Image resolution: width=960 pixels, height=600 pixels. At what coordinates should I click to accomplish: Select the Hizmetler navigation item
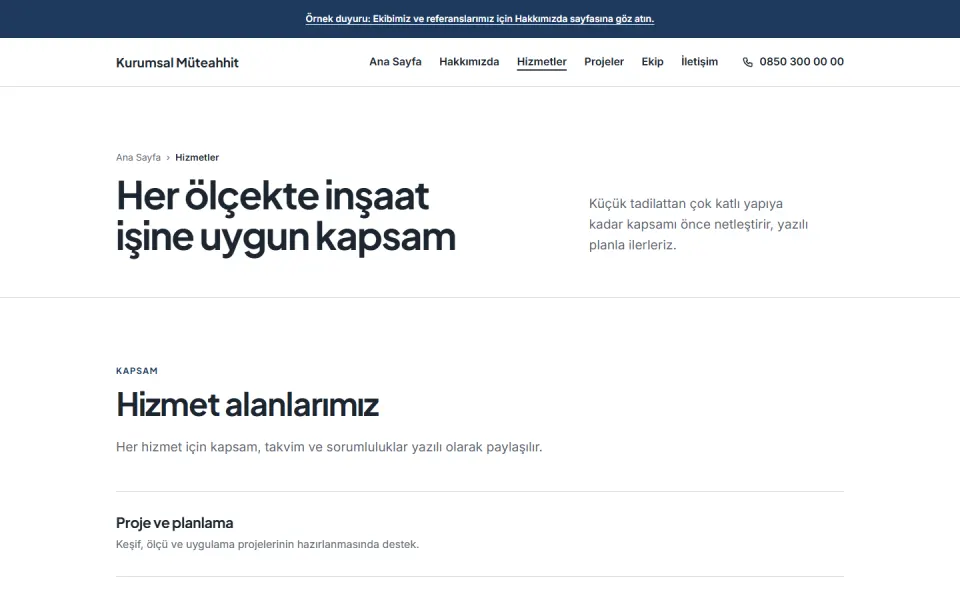[541, 61]
